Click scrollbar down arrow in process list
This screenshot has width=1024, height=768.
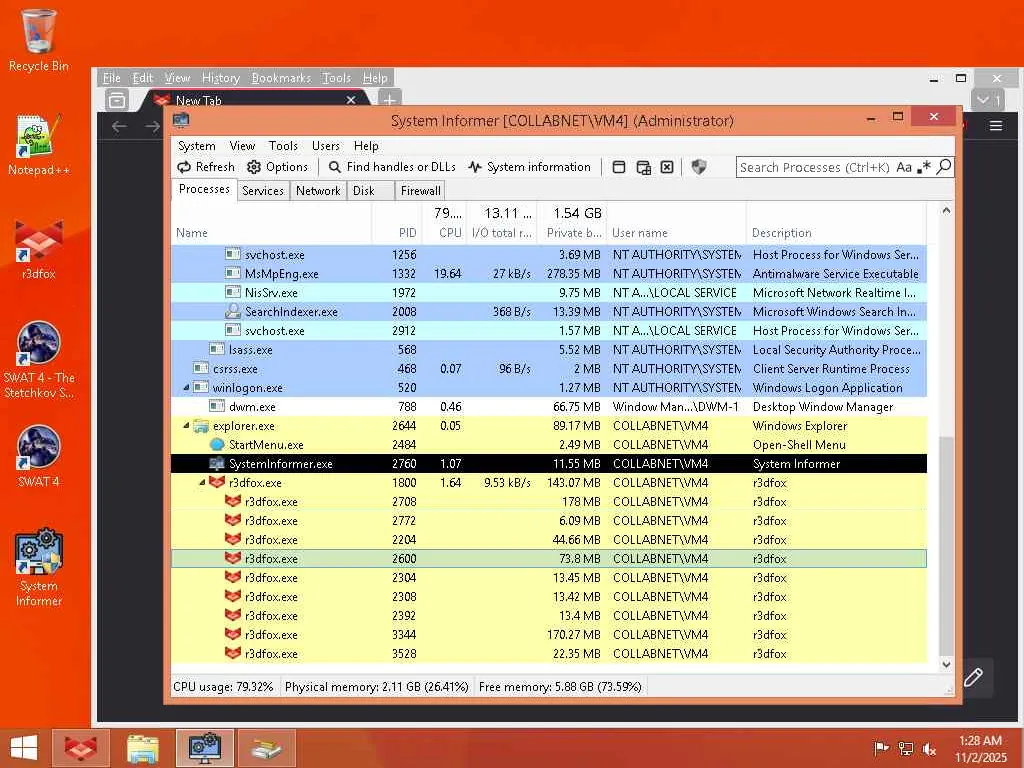tap(946, 665)
